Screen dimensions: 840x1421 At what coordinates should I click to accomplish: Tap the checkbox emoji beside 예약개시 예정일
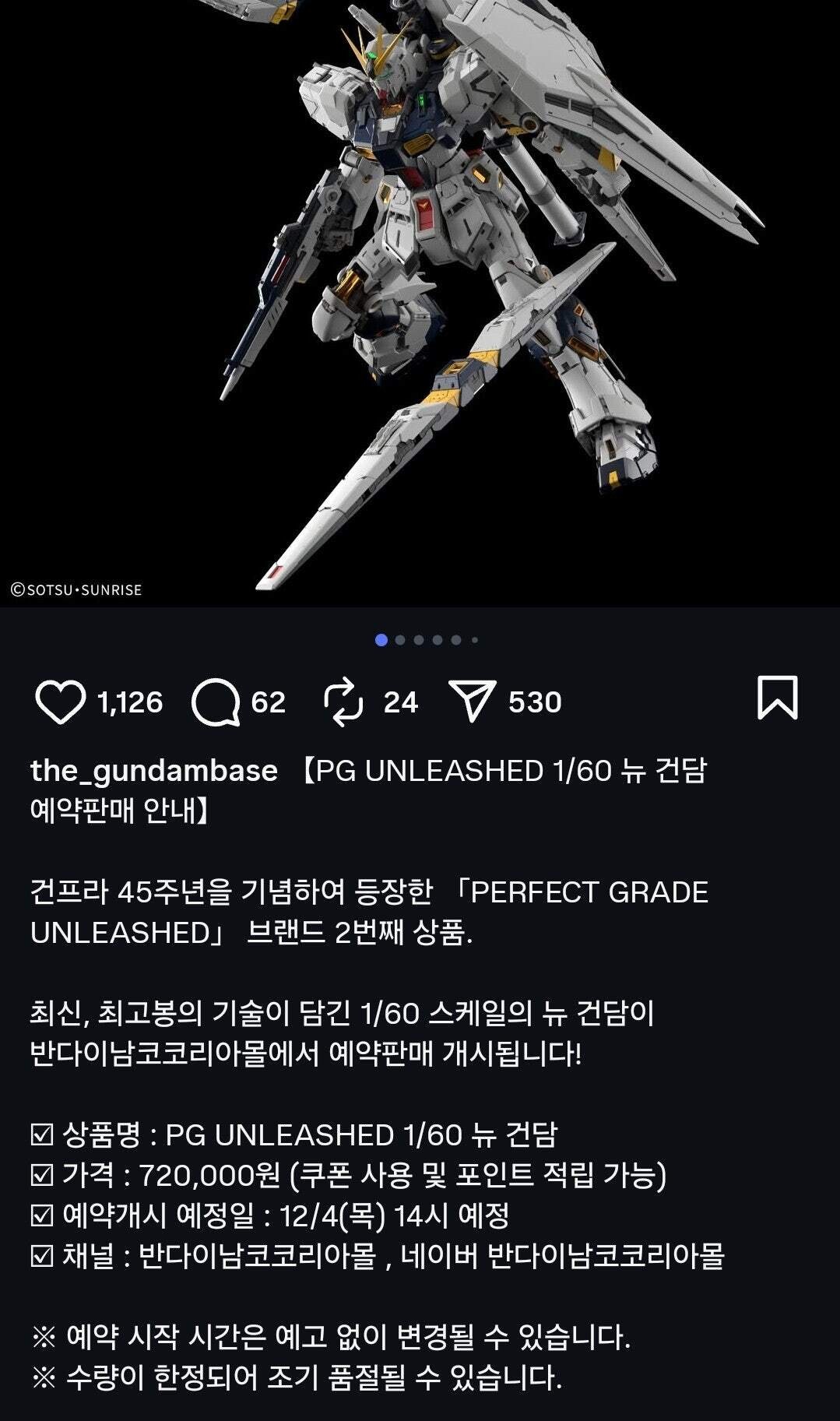[42, 1215]
